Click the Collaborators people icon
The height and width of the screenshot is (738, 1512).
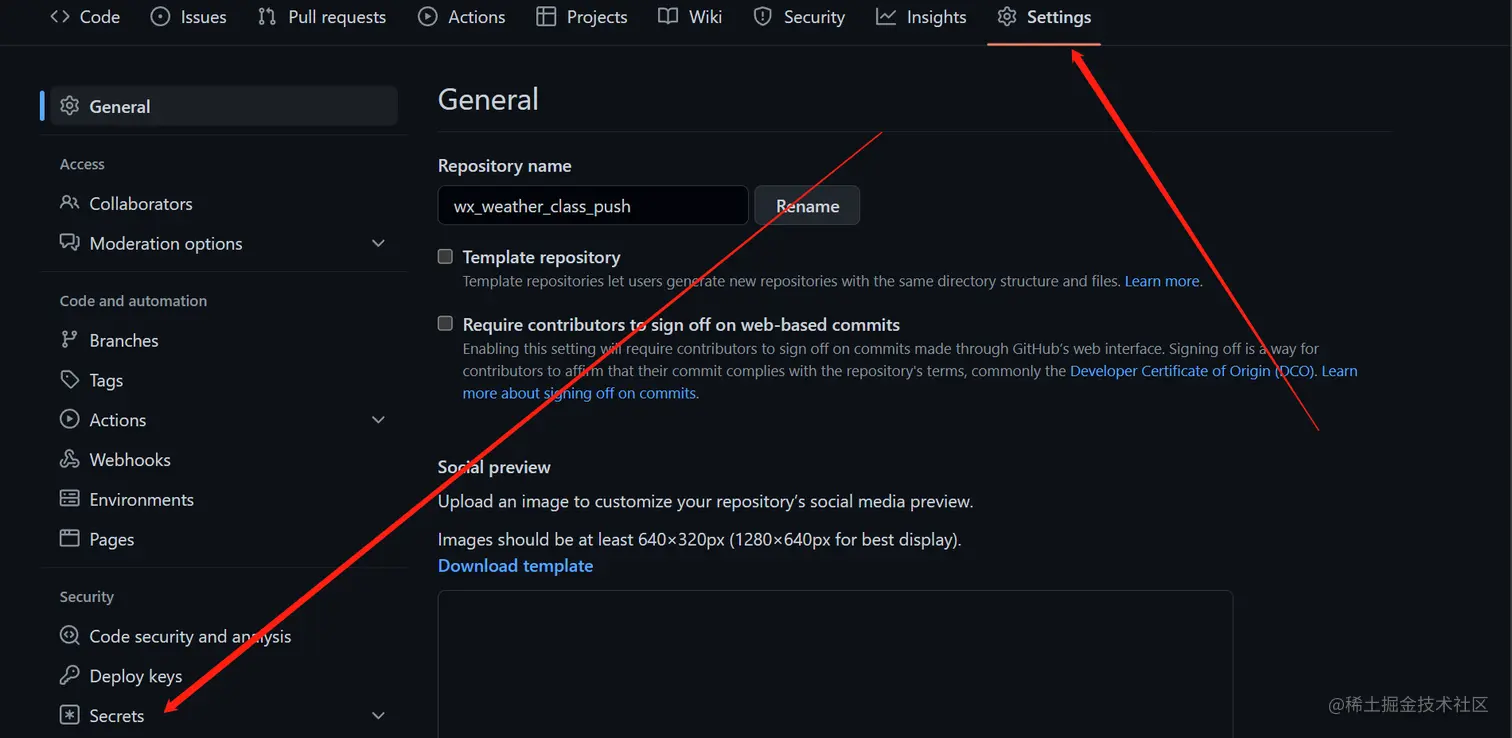point(69,203)
